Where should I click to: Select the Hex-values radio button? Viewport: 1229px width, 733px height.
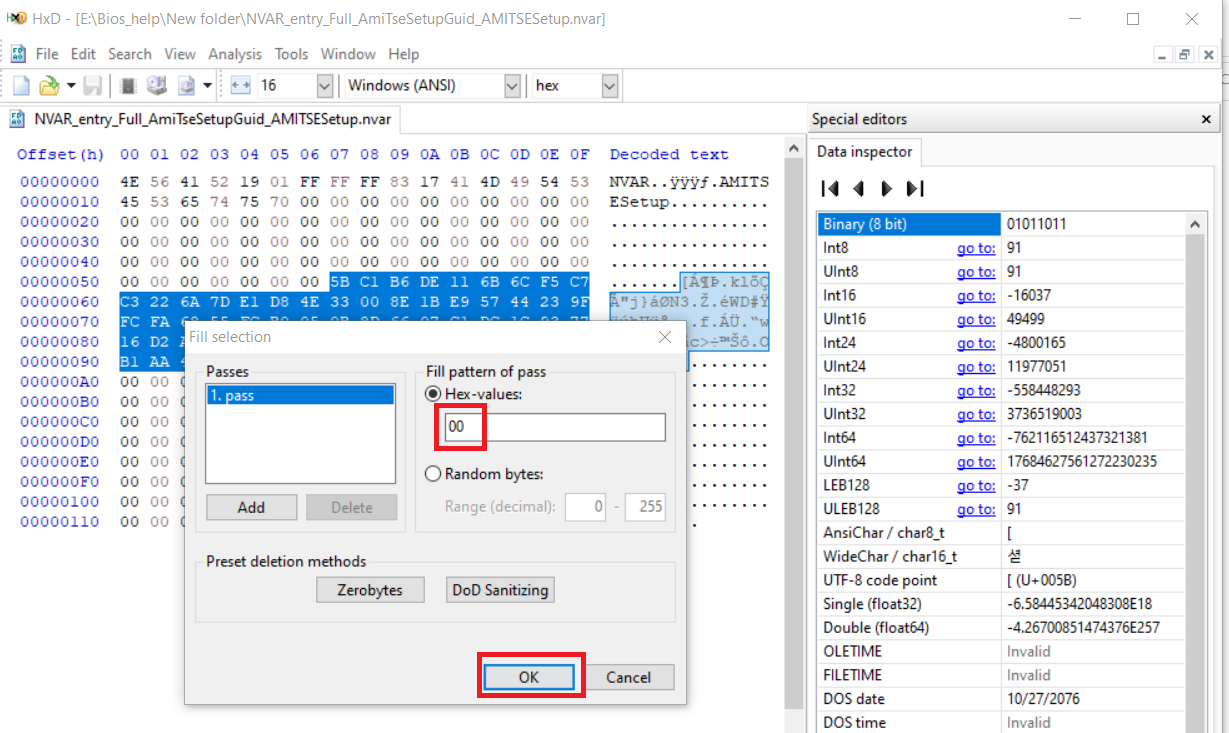coord(434,394)
